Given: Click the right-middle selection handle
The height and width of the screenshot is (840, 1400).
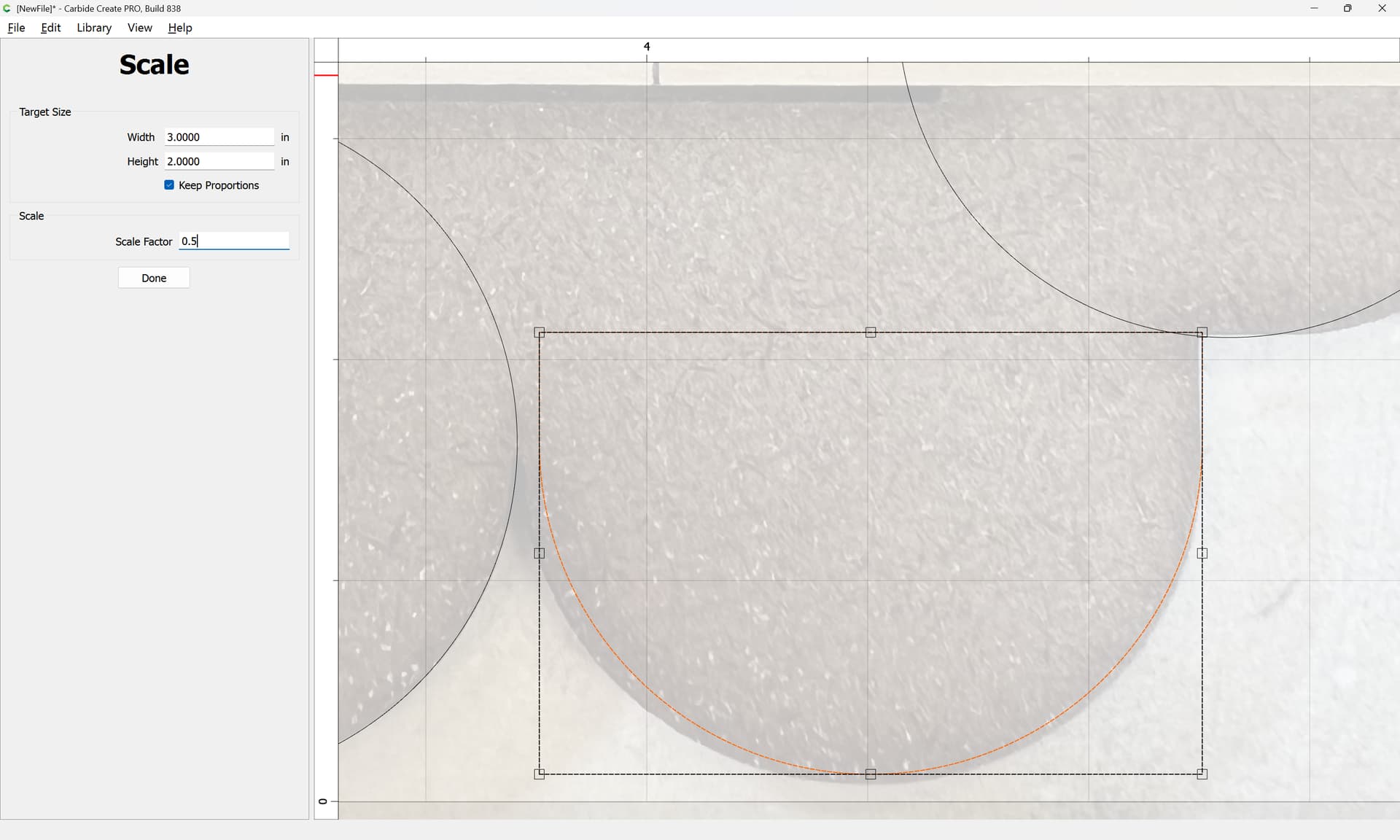Looking at the screenshot, I should tap(1202, 553).
